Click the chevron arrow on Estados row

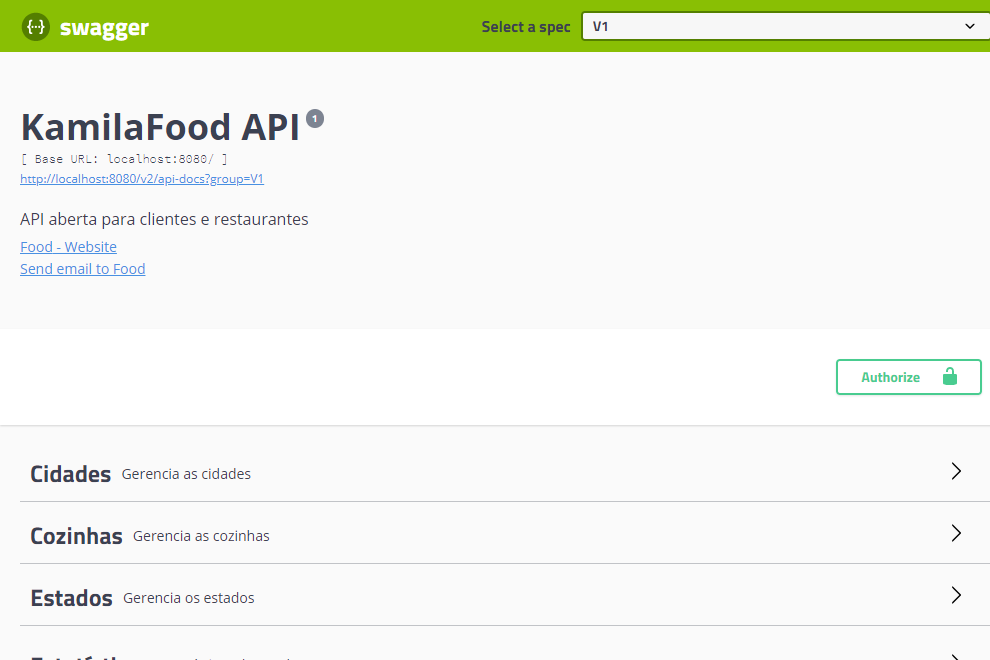coord(956,595)
